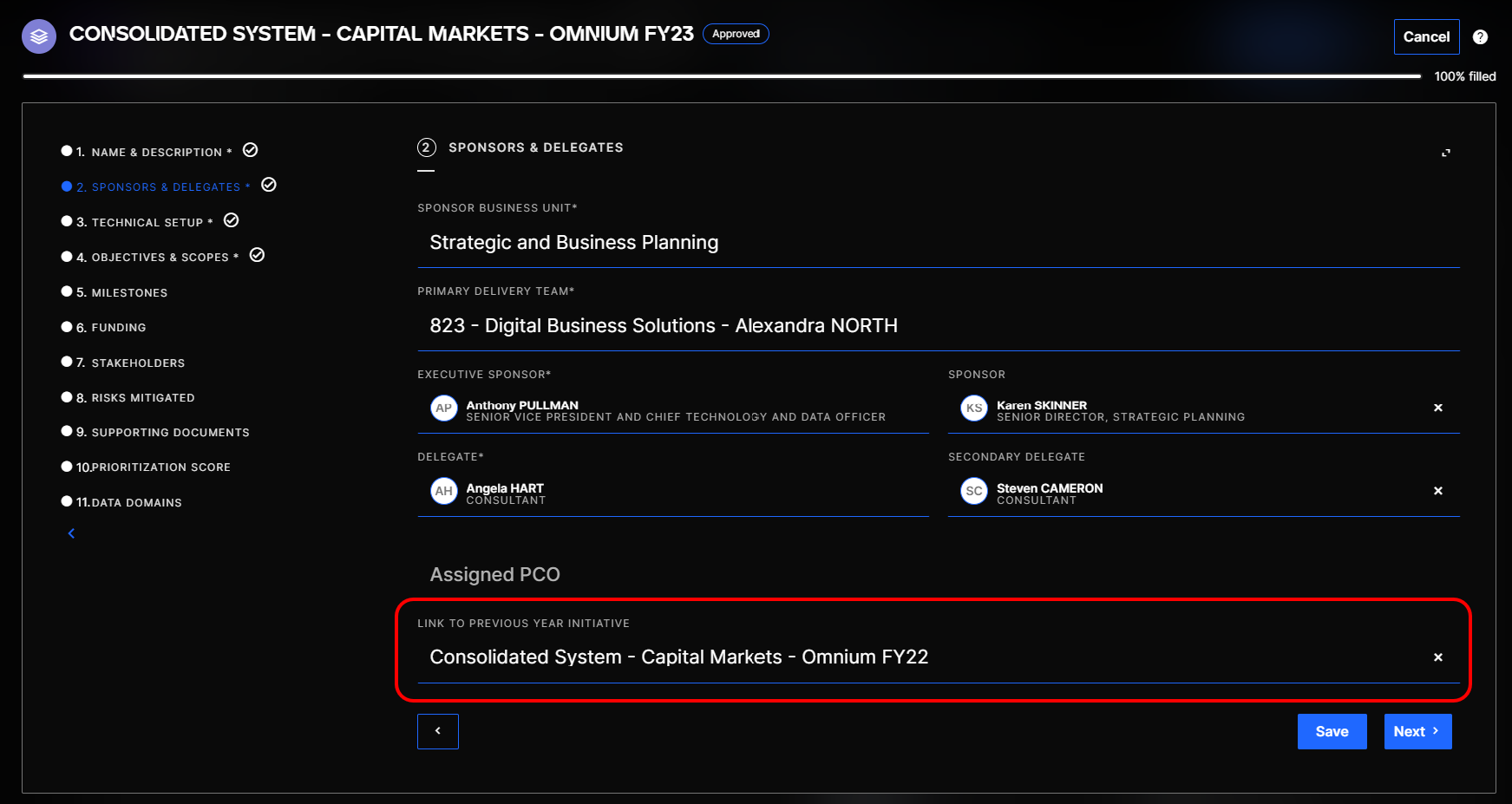The width and height of the screenshot is (1512, 804).
Task: Open the Sponsor Business Unit dropdown
Action: 937,243
